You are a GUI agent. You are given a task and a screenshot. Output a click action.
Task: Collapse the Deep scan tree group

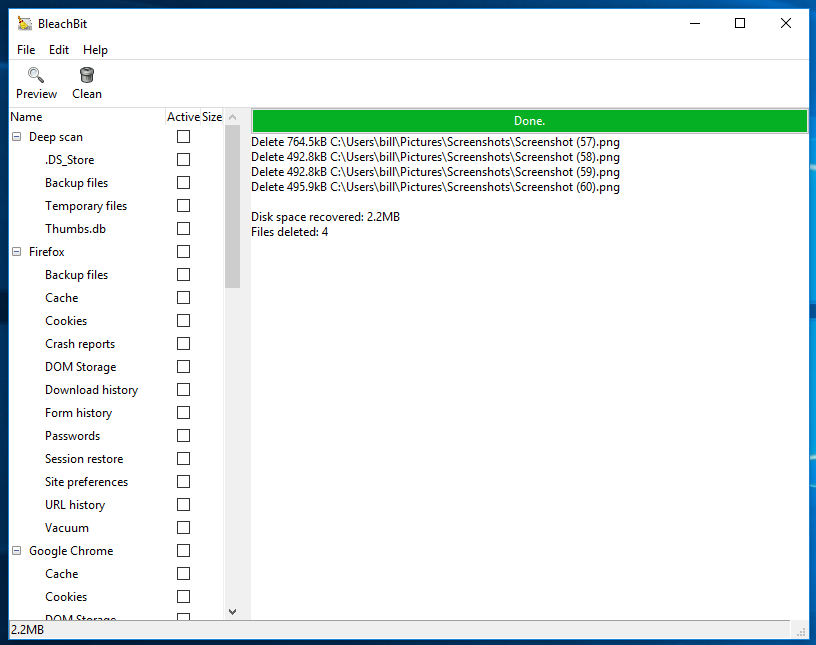click(x=17, y=137)
